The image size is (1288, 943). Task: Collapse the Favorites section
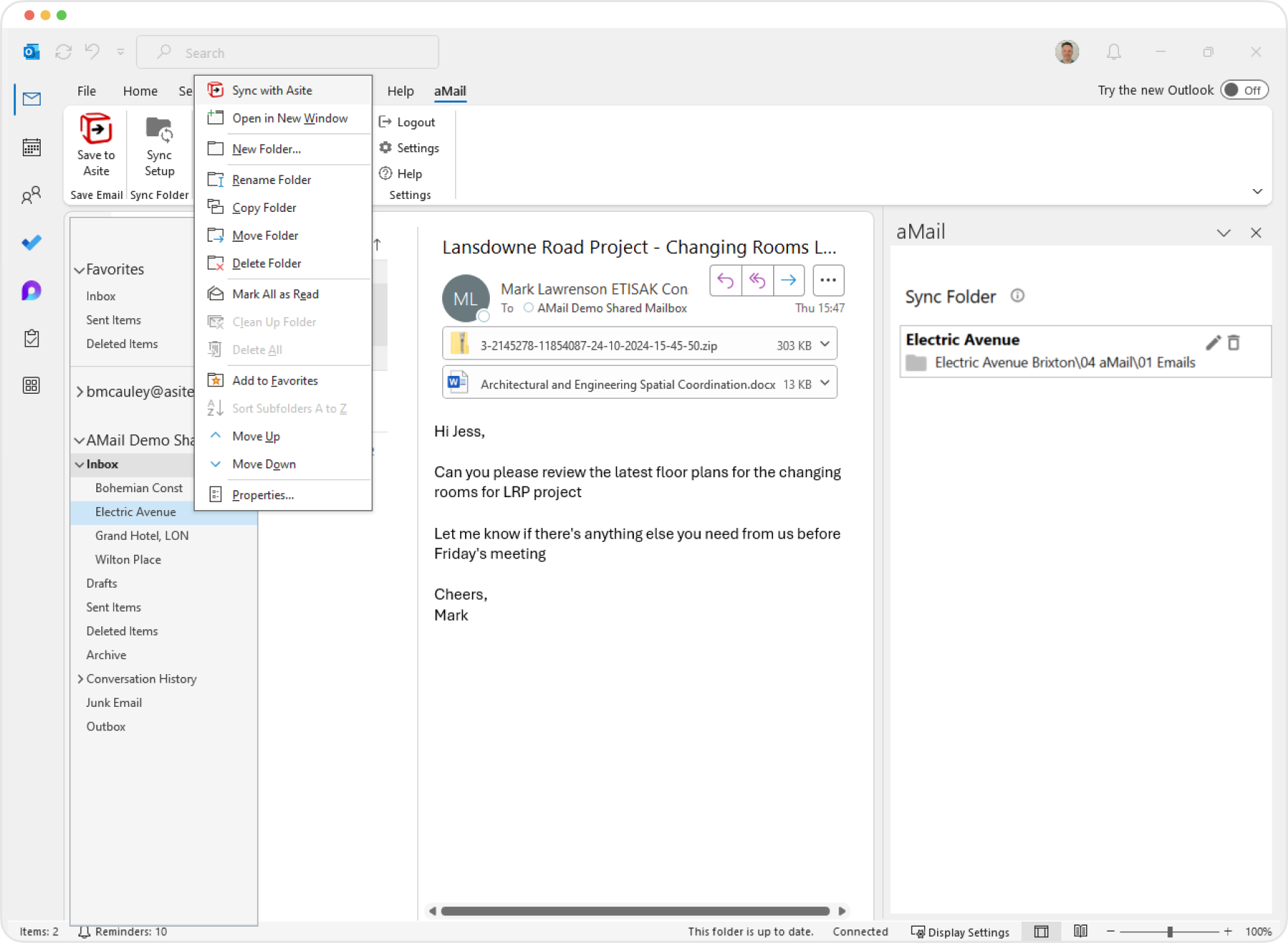(80, 270)
